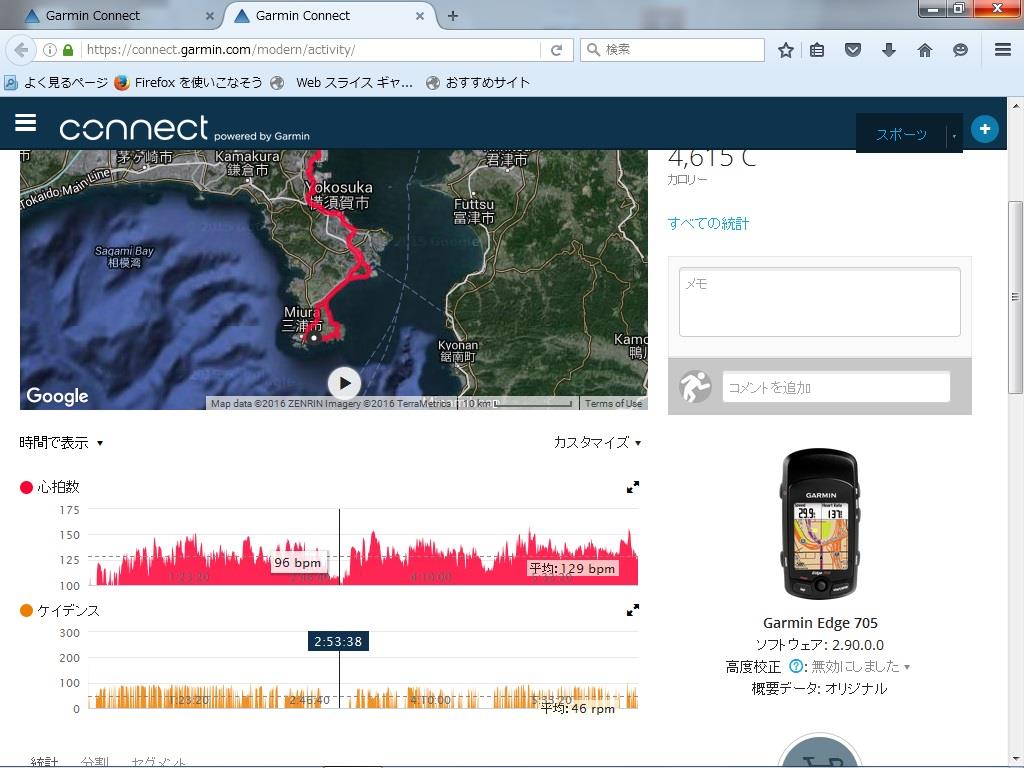Close the active Garmin Connect tab
The image size is (1024, 768).
coord(420,16)
